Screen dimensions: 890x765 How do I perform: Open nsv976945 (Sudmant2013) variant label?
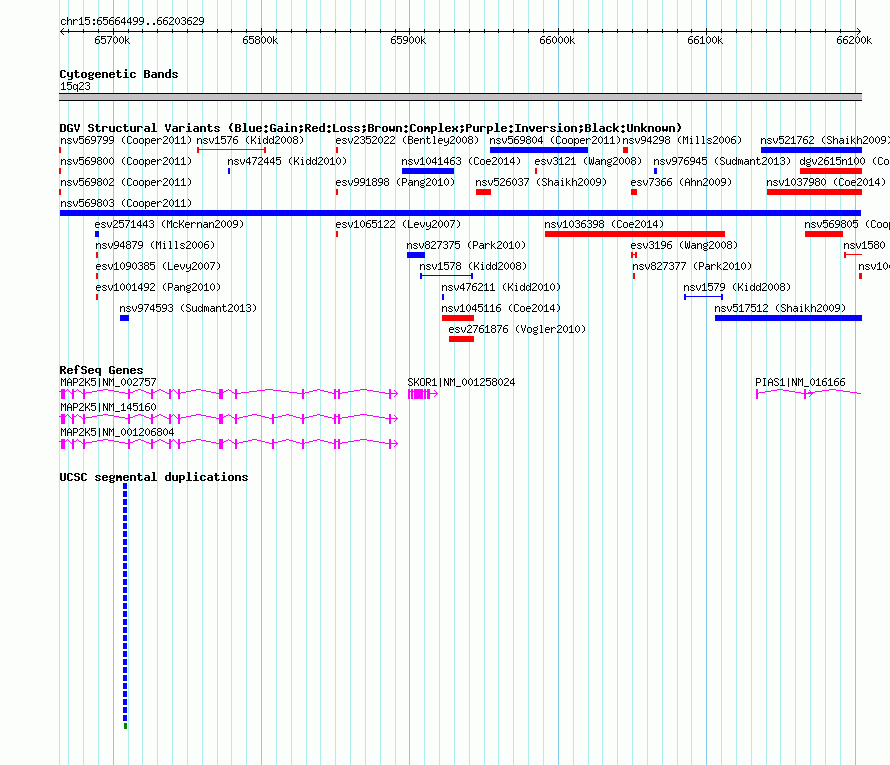pos(722,161)
